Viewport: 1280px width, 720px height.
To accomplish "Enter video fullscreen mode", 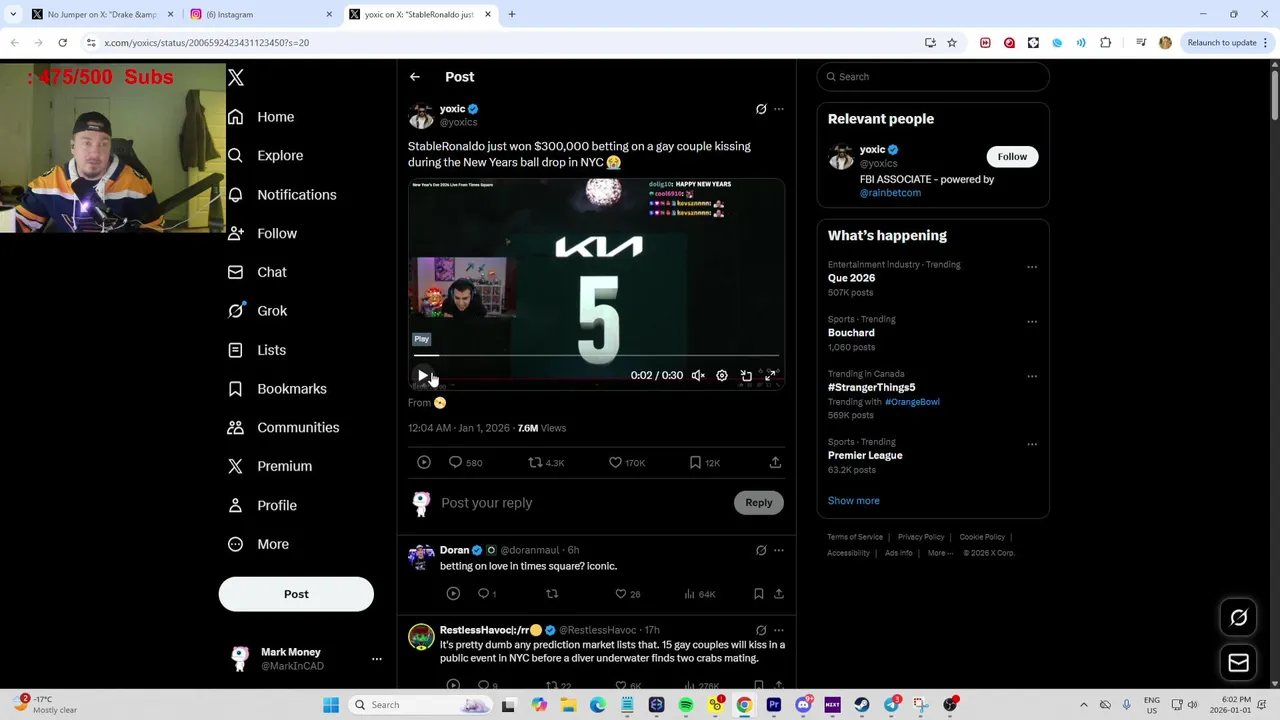I will click(x=770, y=376).
